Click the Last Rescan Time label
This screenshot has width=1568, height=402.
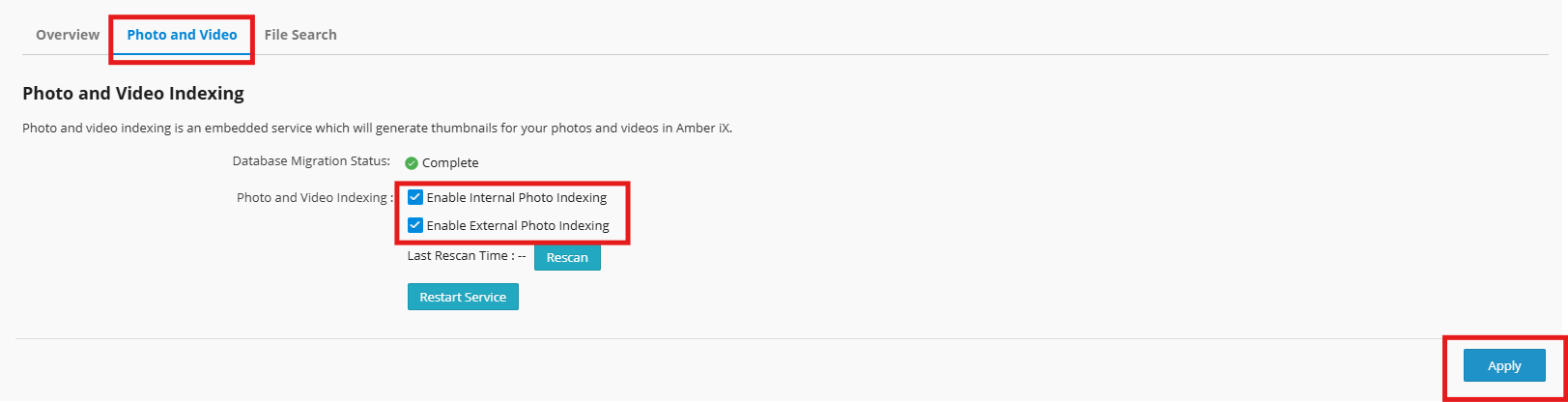pyautogui.click(x=461, y=256)
